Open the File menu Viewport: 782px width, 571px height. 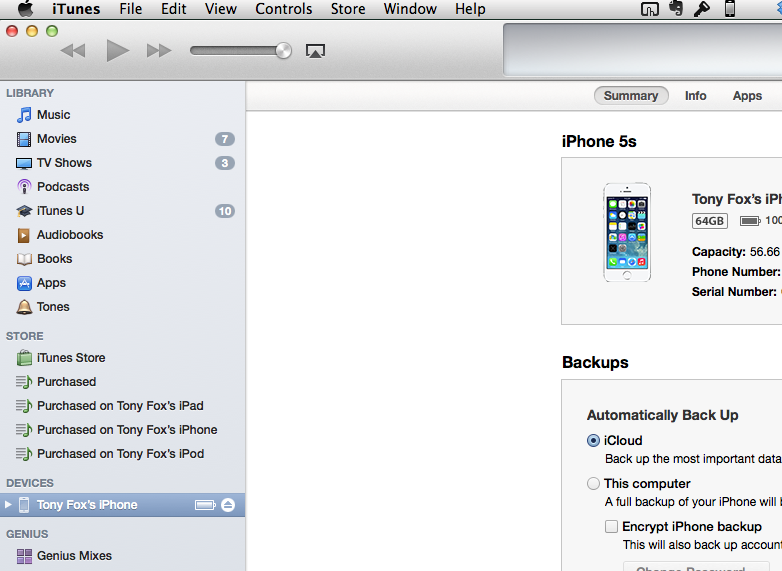pyautogui.click(x=131, y=9)
